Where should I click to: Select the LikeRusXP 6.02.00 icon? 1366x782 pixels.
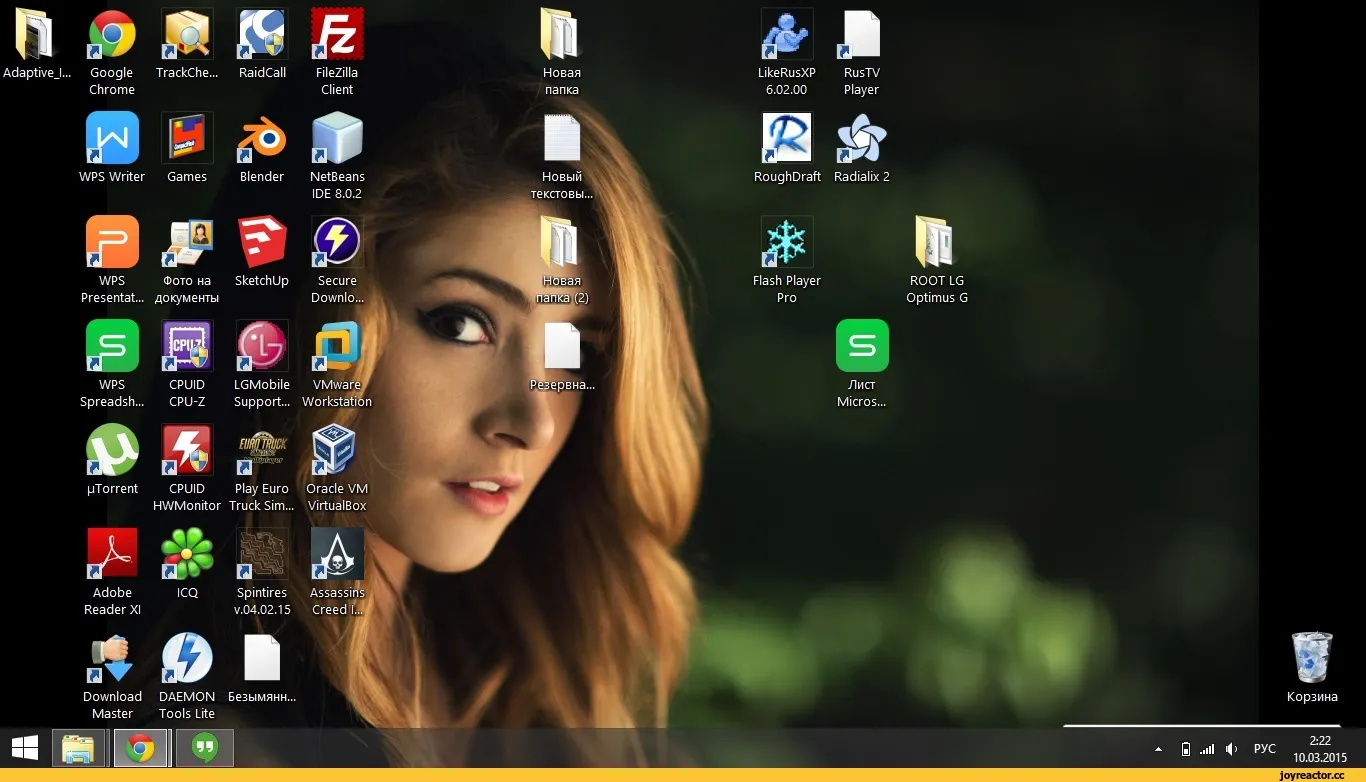click(x=787, y=35)
